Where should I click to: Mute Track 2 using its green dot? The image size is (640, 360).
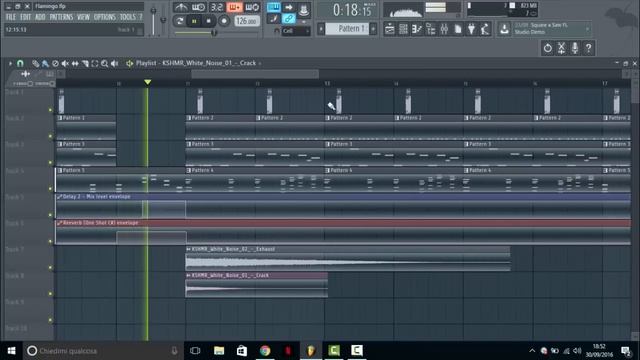click(50, 136)
